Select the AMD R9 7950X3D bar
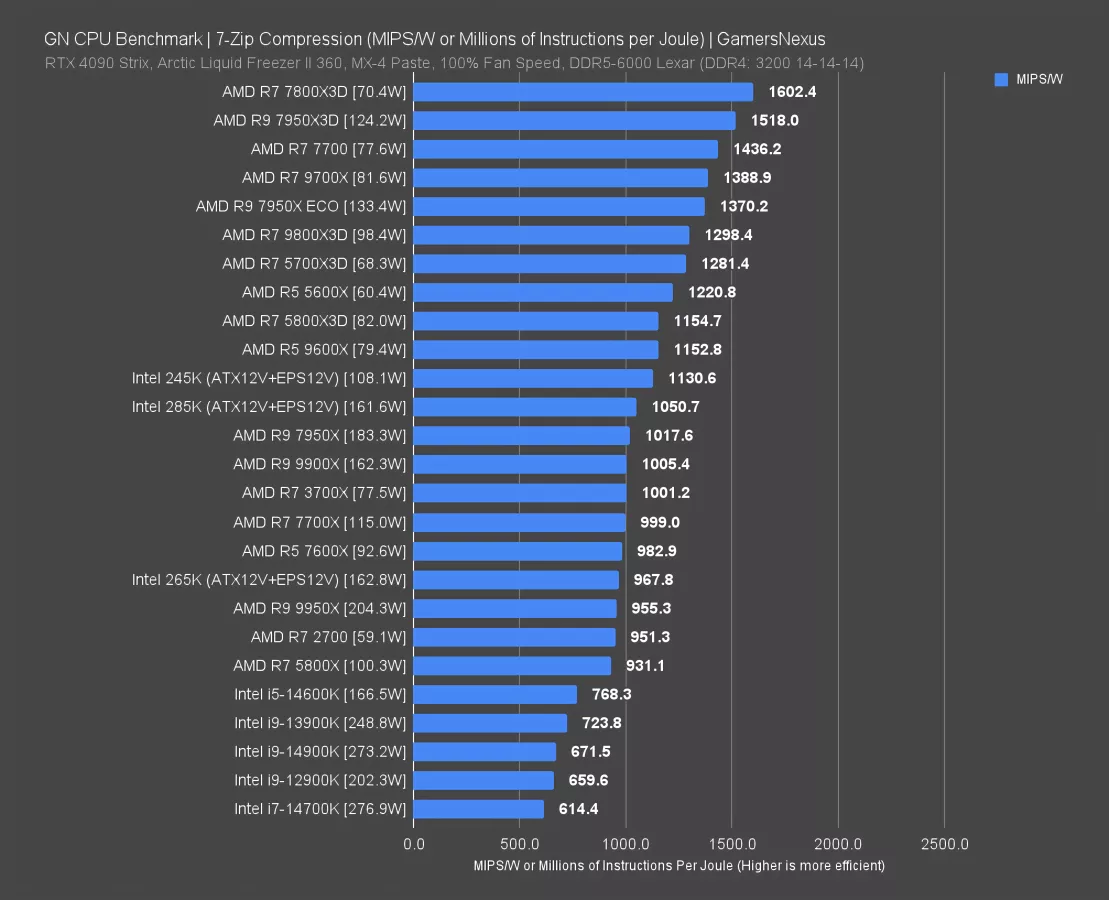This screenshot has width=1109, height=900. (574, 121)
